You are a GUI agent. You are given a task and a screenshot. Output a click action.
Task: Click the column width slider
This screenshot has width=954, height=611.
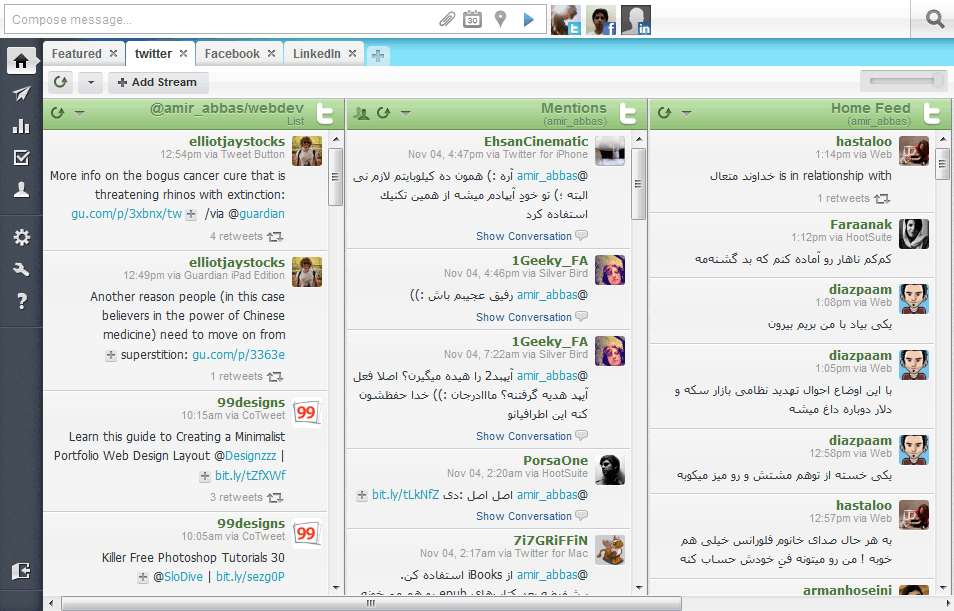tap(904, 80)
